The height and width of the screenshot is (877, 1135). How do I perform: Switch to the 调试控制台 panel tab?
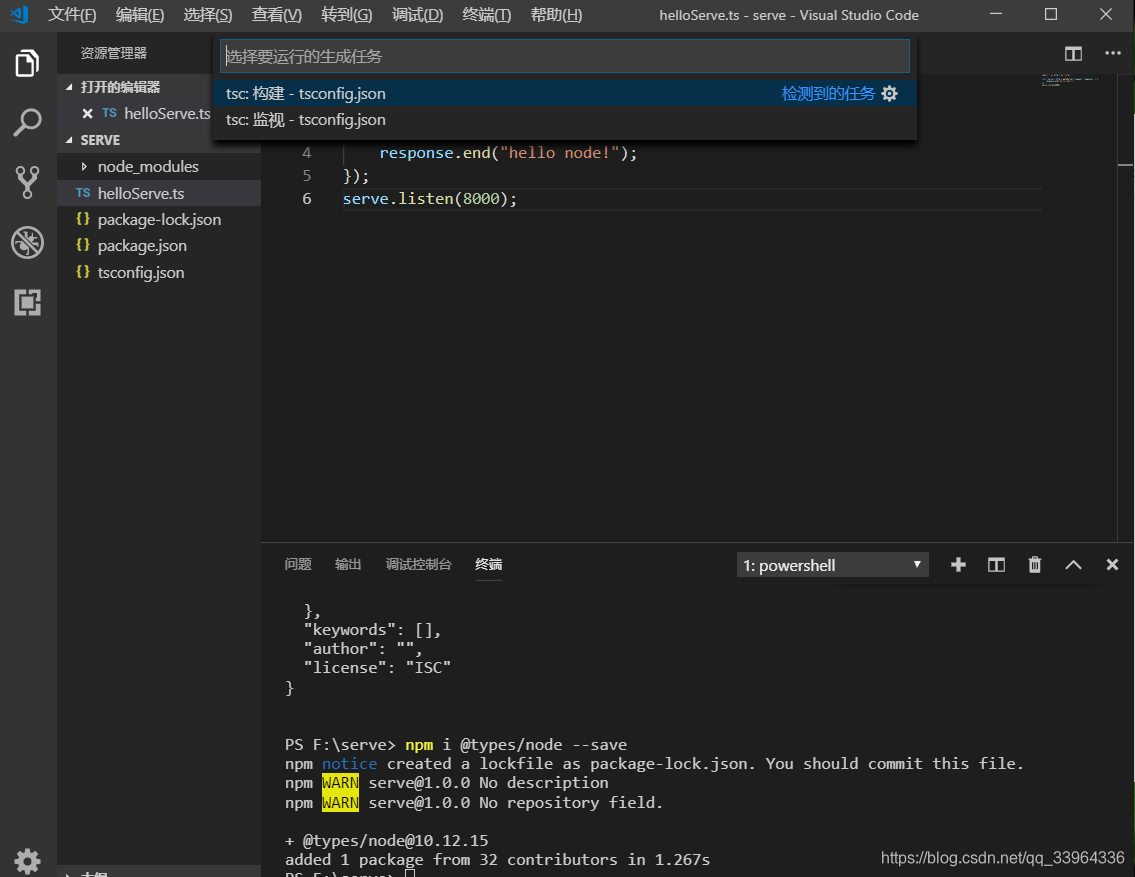(418, 564)
